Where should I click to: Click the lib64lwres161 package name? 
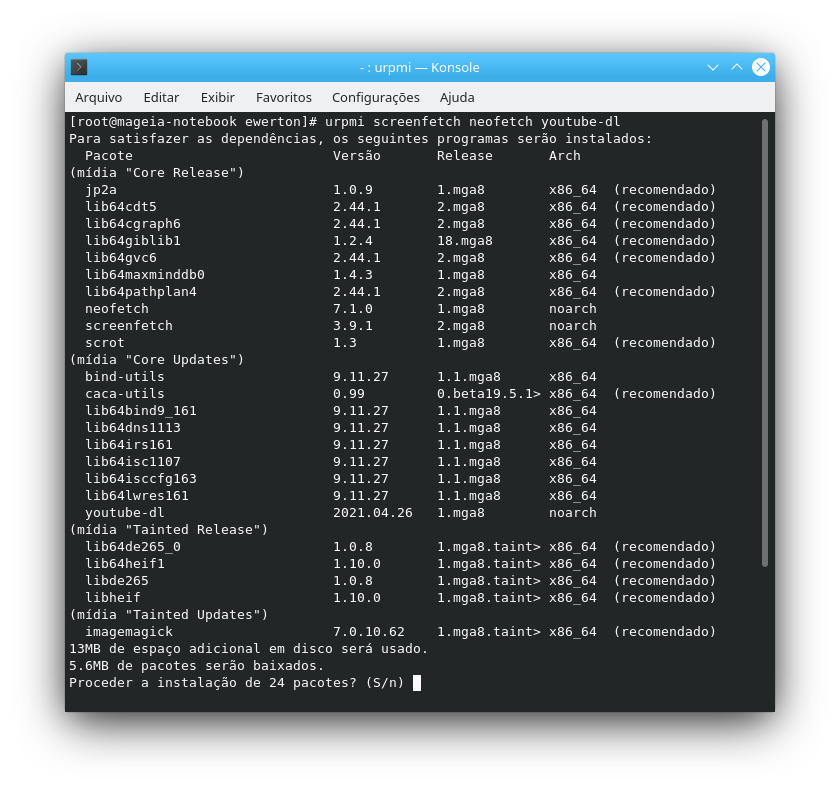click(137, 496)
